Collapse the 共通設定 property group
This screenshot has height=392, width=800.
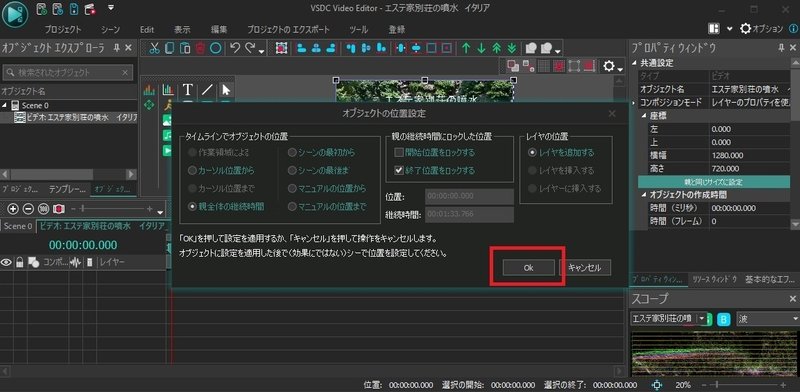tap(634, 64)
